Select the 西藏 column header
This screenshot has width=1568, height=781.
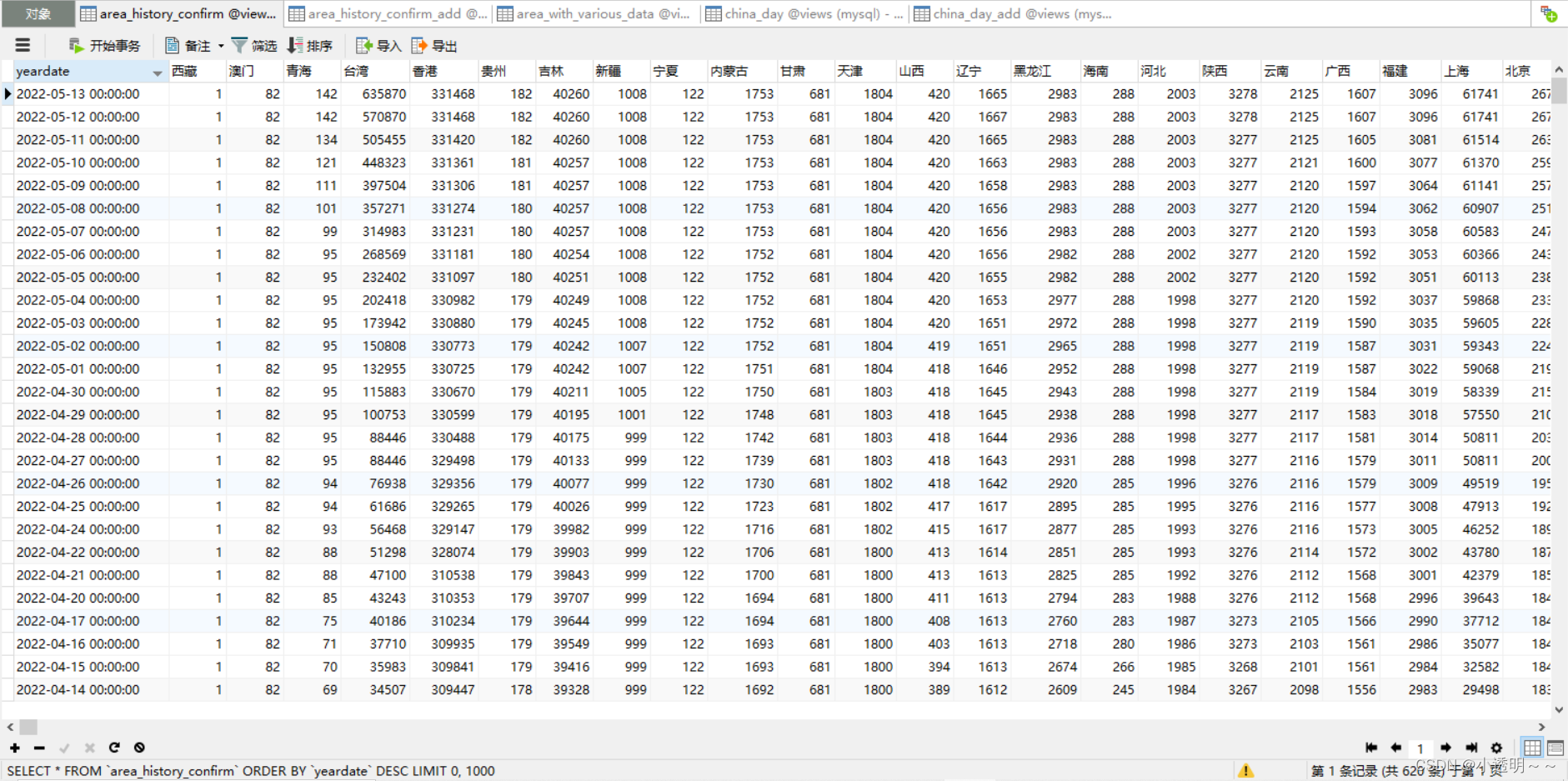pyautogui.click(x=197, y=71)
